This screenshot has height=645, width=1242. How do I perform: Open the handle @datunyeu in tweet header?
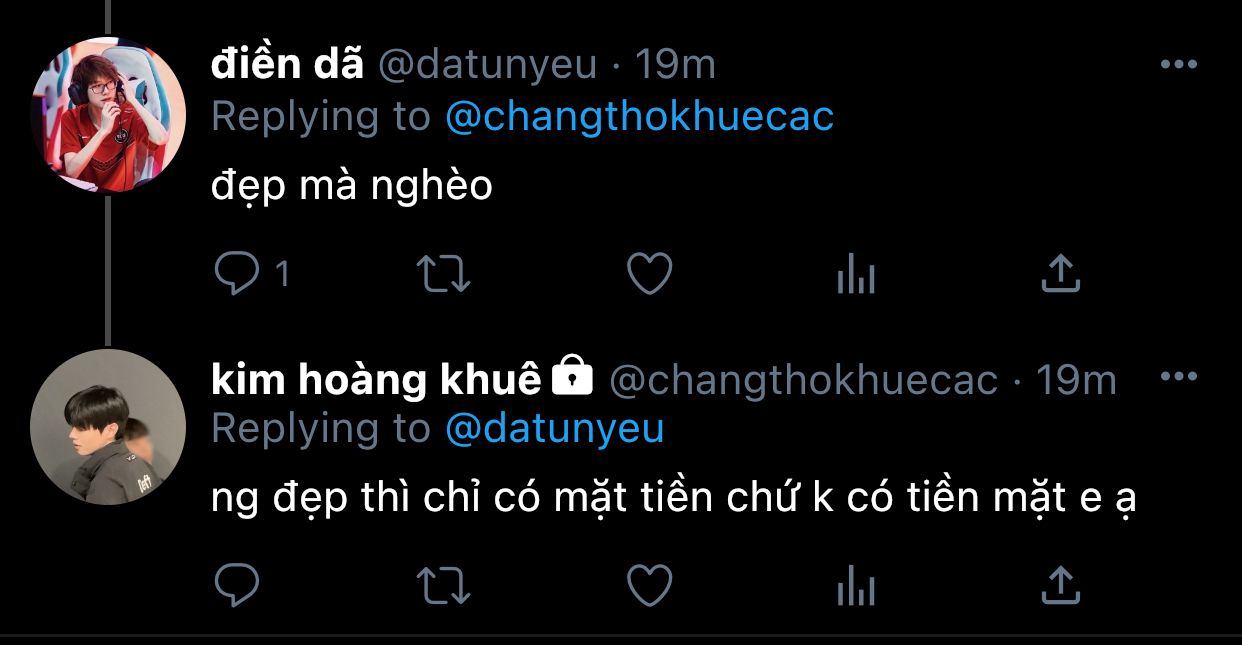click(486, 65)
